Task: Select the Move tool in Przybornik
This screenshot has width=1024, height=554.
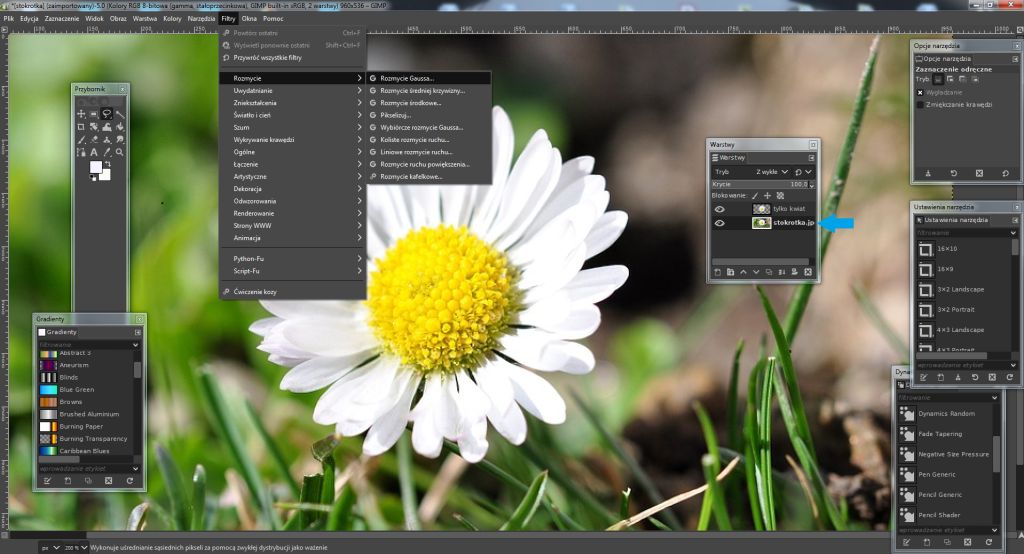Action: [81, 114]
